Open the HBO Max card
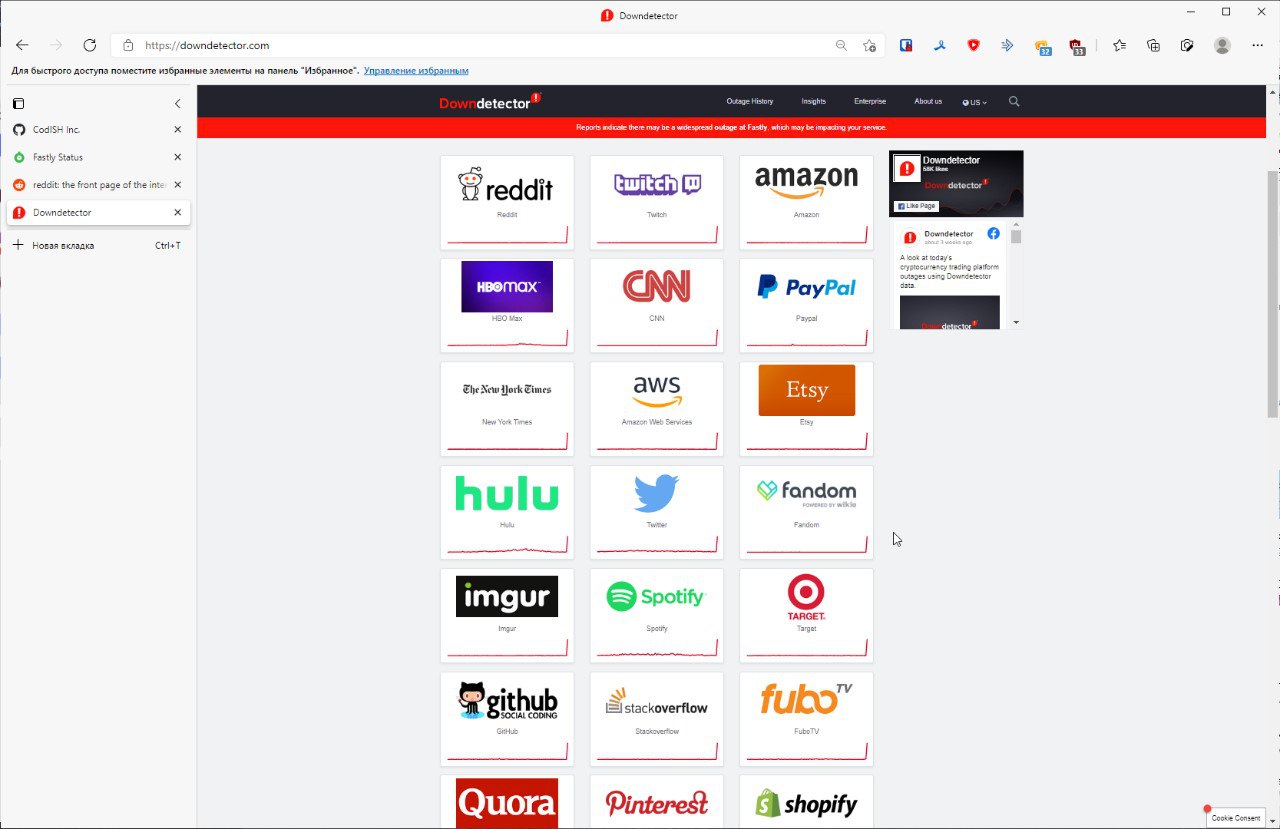 [507, 305]
